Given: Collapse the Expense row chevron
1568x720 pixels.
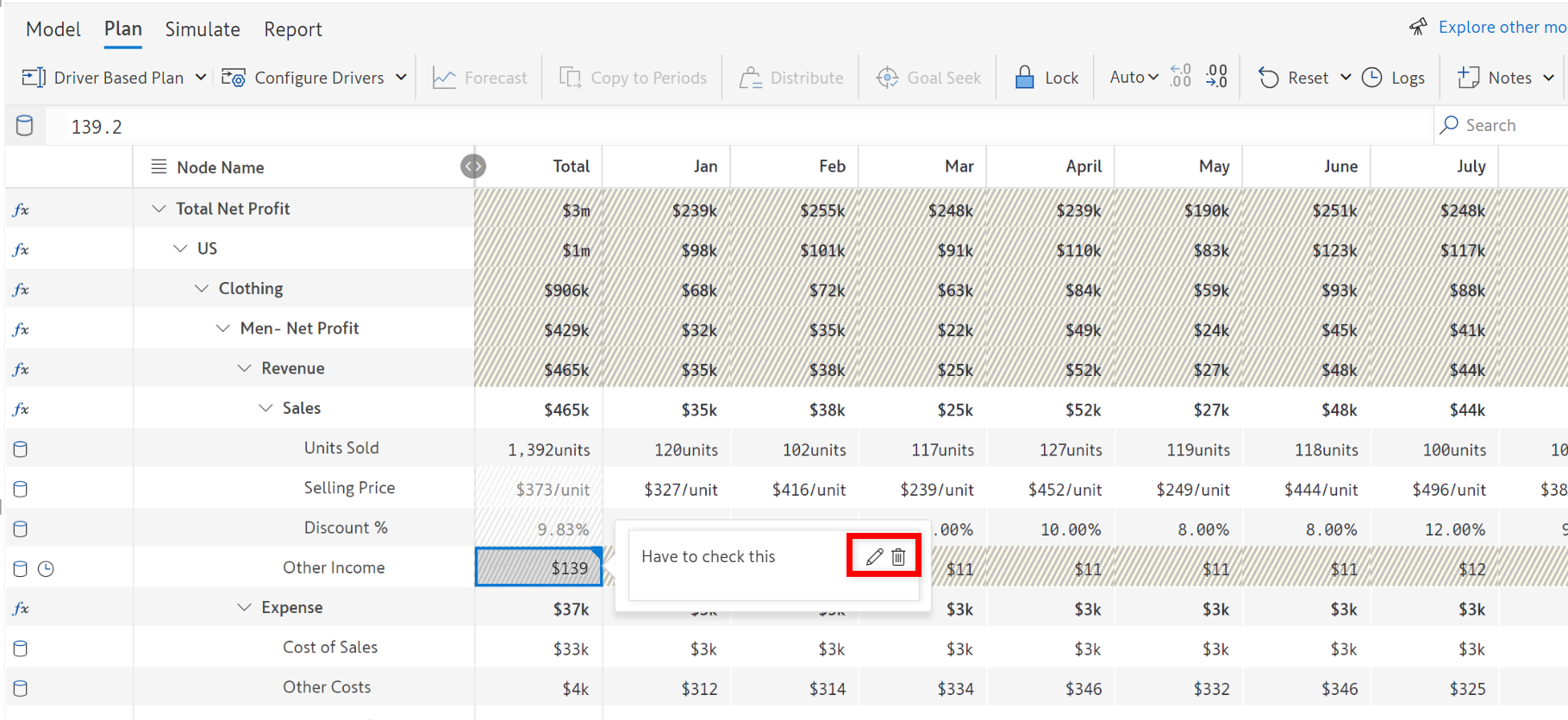Looking at the screenshot, I should 245,608.
